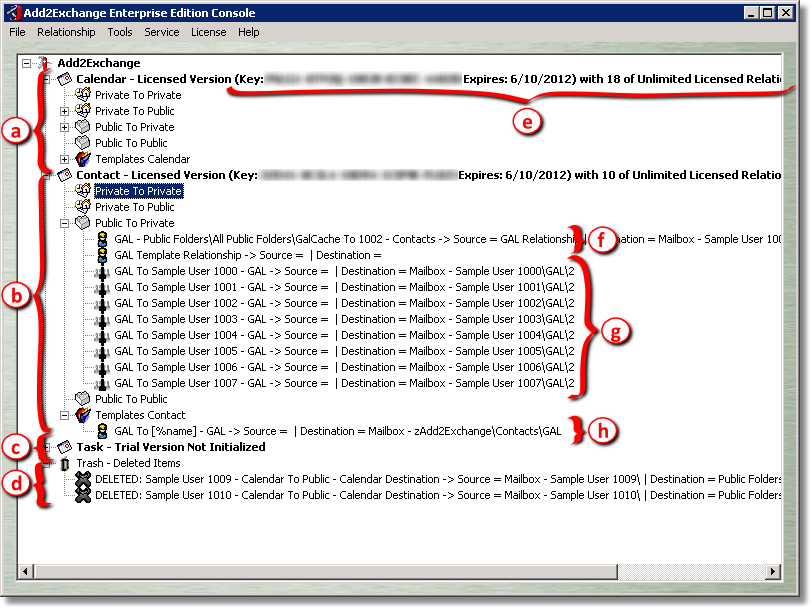The height and width of the screenshot is (609, 812).
Task: Select Calendar - Licensed Version node
Action: pos(428,79)
